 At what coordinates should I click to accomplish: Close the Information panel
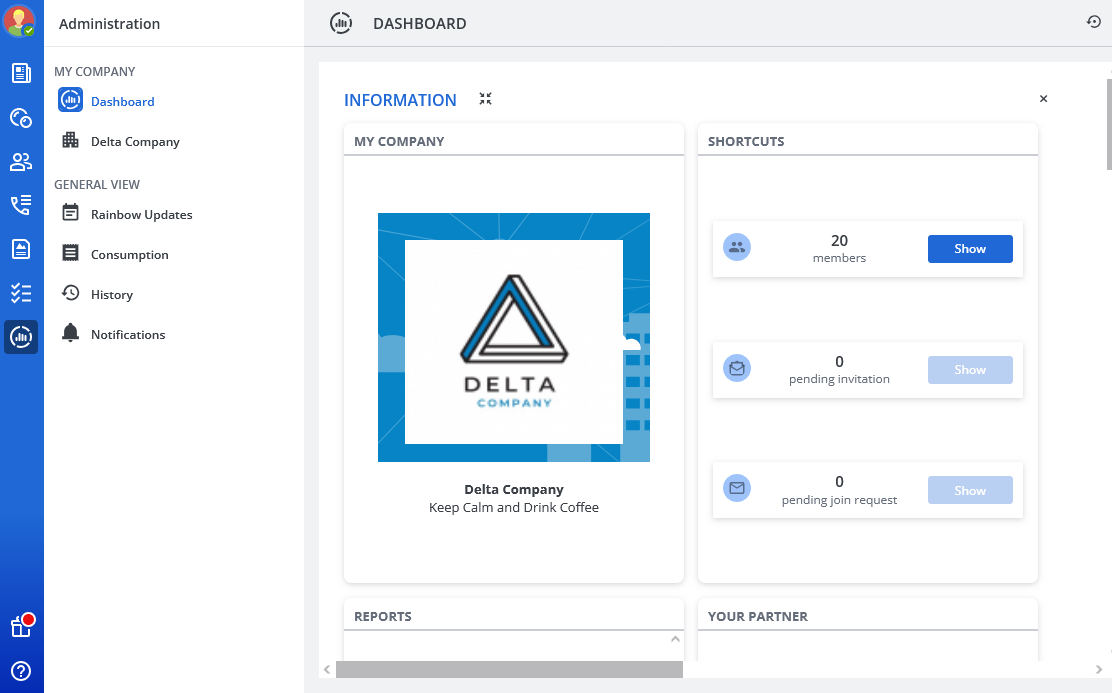coord(1043,99)
